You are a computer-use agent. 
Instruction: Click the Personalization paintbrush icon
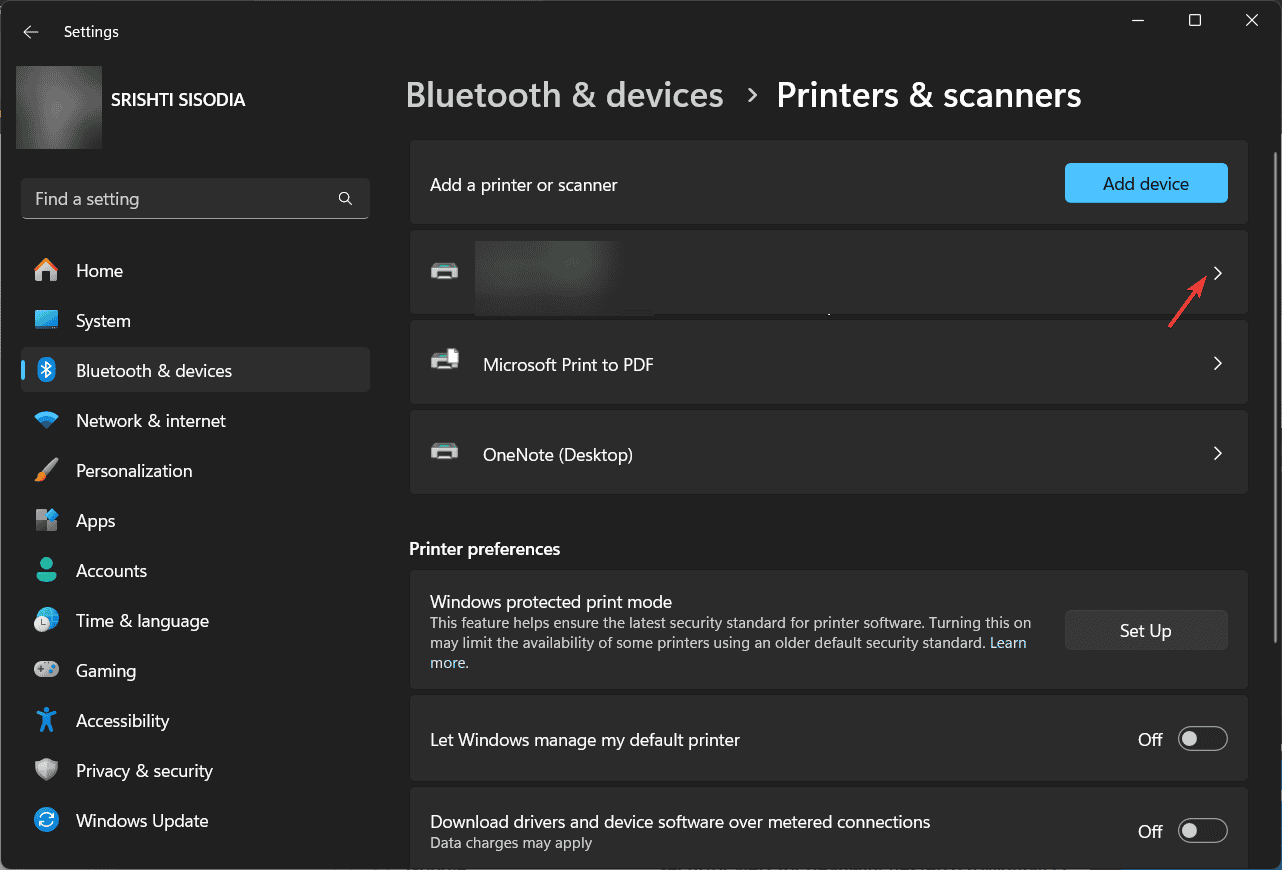[x=46, y=470]
